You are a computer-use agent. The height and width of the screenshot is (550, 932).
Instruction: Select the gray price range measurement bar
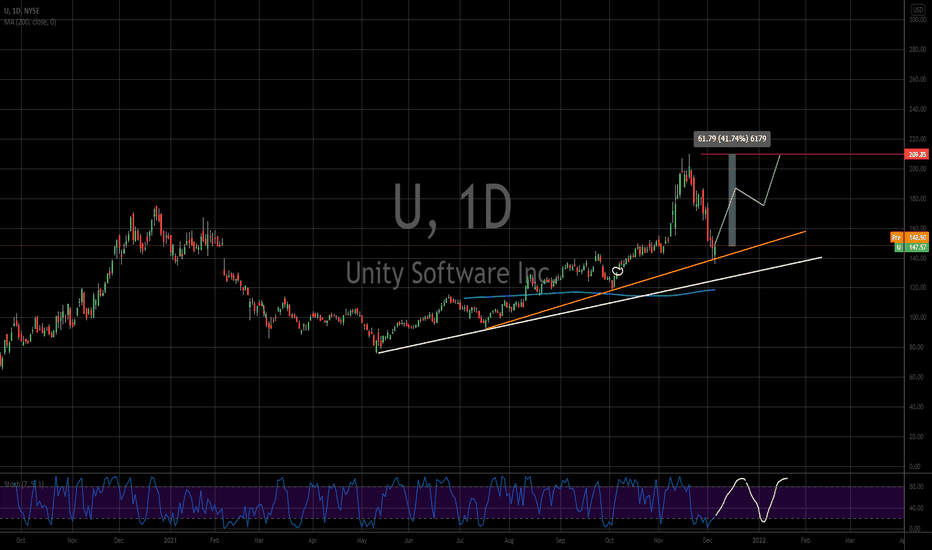[732, 200]
